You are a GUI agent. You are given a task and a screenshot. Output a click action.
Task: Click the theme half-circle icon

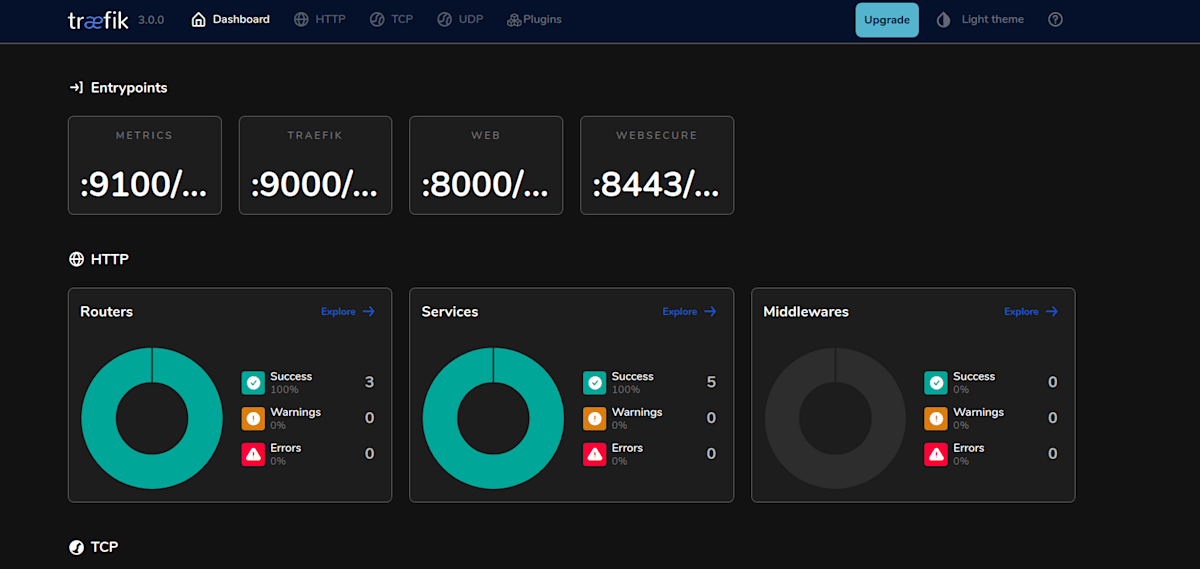click(943, 20)
